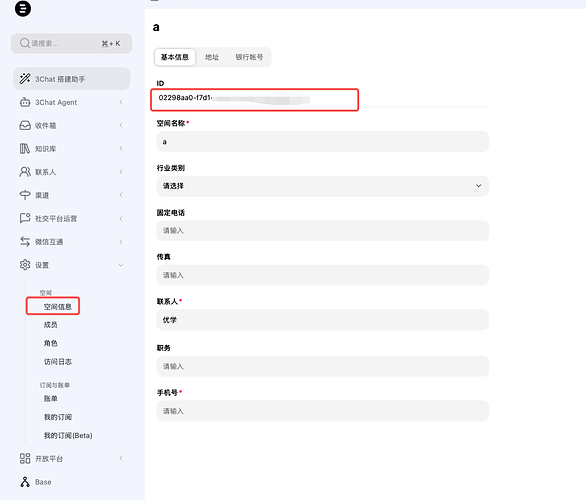
Task: Expand the 收件箱 chevron
Action: pyautogui.click(x=121, y=125)
